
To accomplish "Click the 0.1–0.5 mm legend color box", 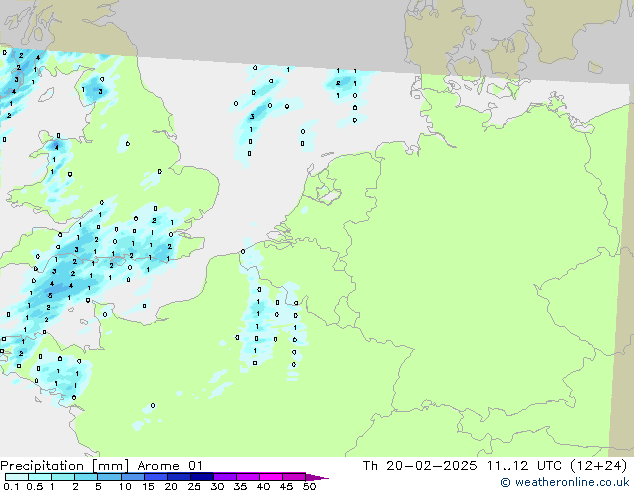I will click(x=17, y=477).
